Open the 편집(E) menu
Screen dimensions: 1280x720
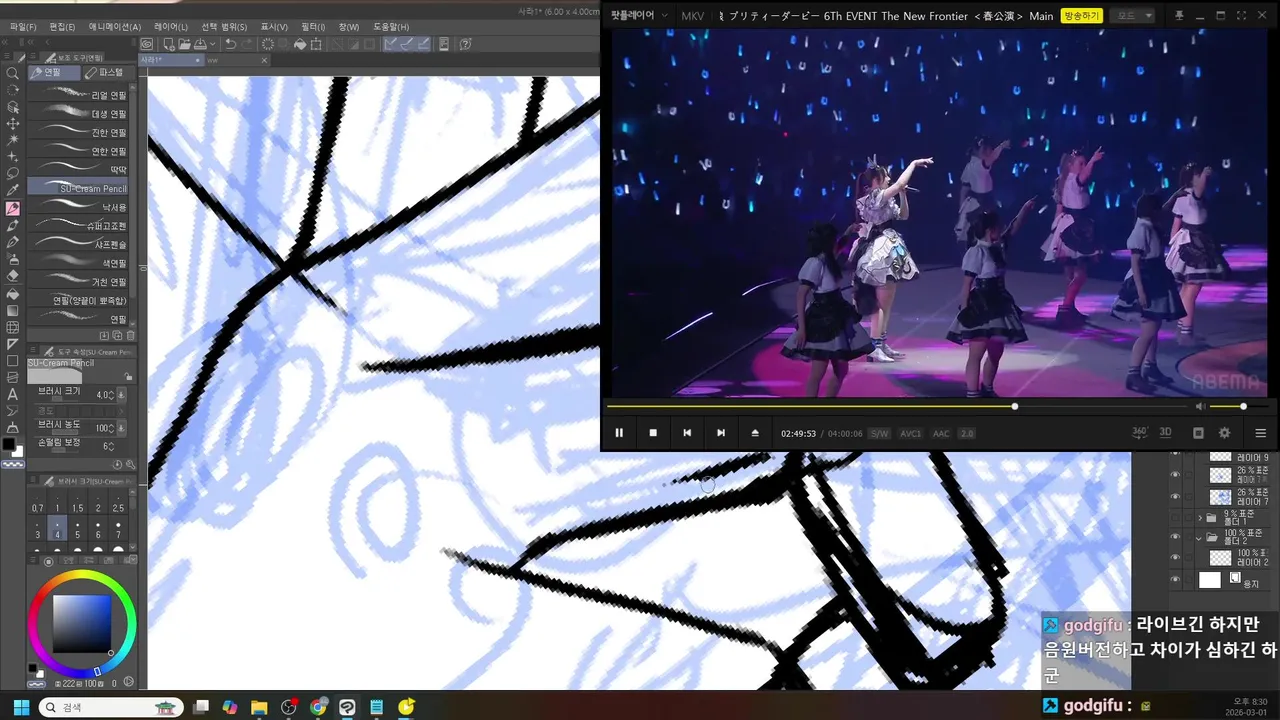tap(62, 27)
